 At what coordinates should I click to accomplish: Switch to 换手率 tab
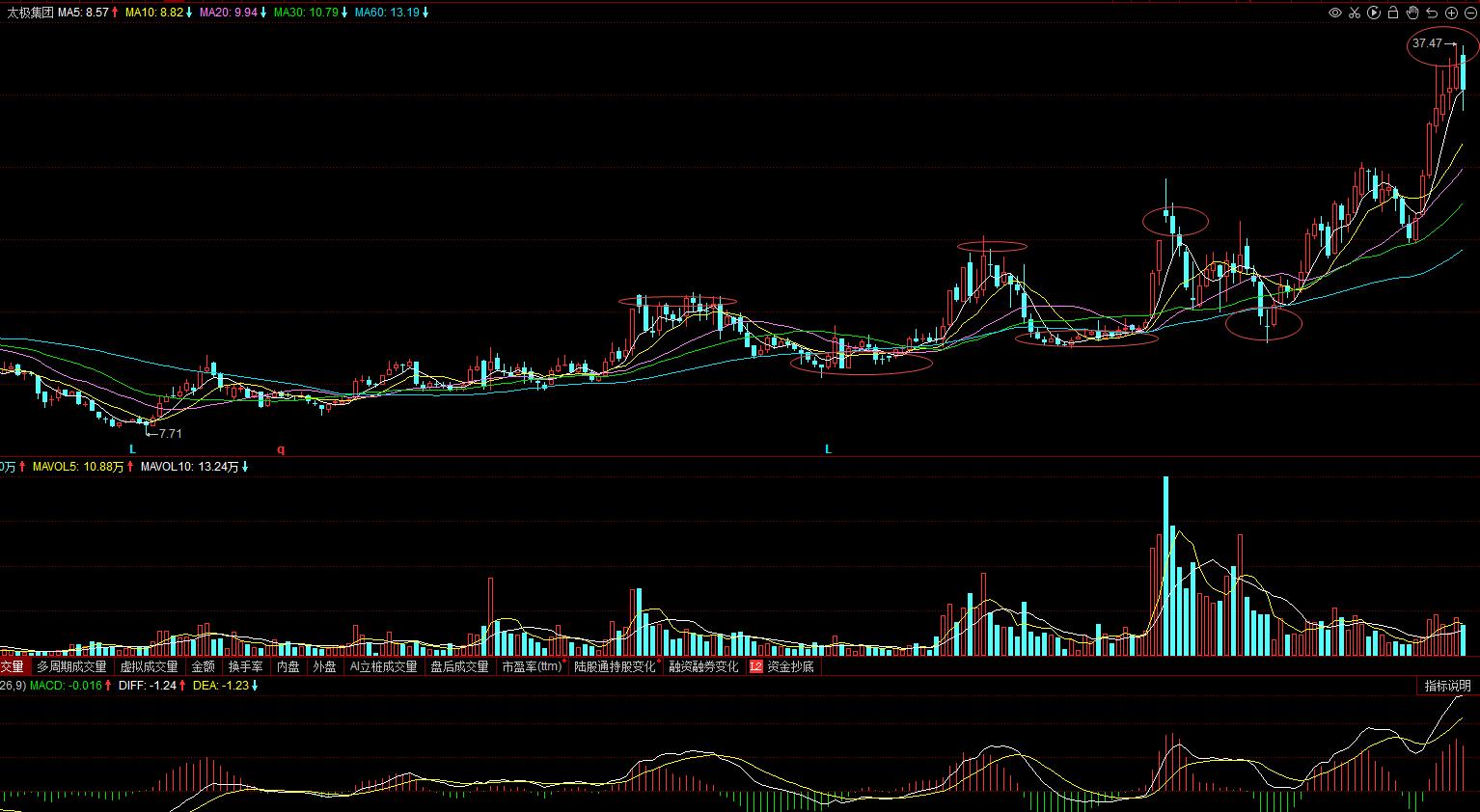coord(245,666)
